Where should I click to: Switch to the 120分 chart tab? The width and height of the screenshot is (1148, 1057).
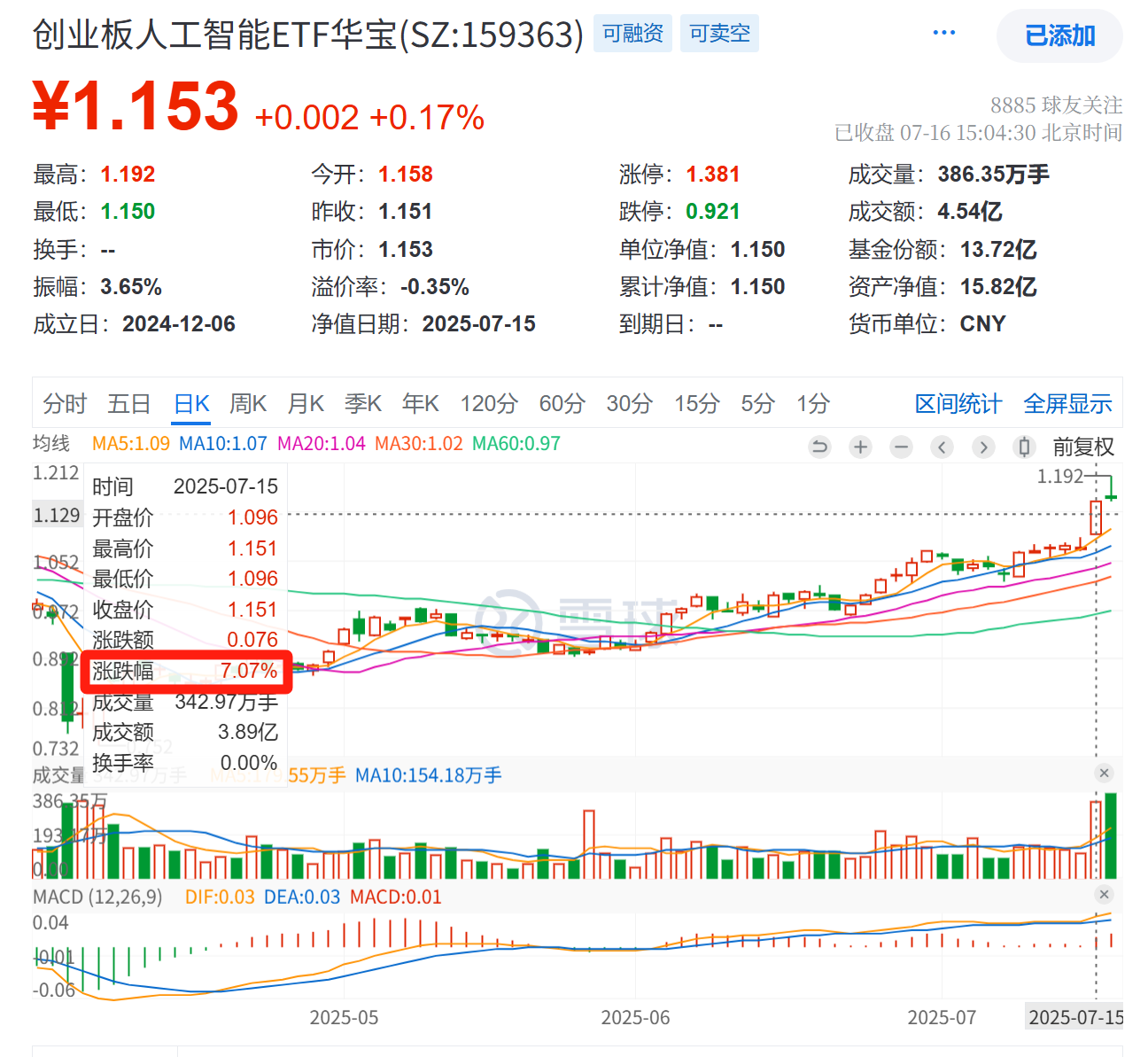pyautogui.click(x=489, y=404)
